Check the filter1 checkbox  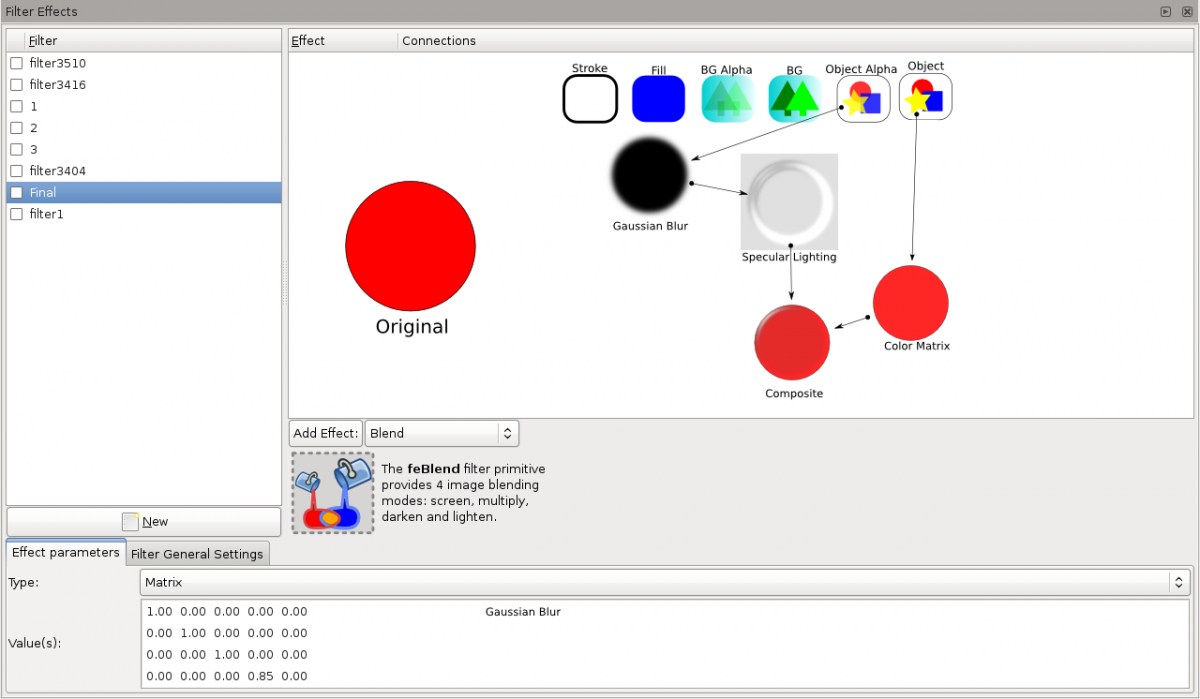(16, 214)
